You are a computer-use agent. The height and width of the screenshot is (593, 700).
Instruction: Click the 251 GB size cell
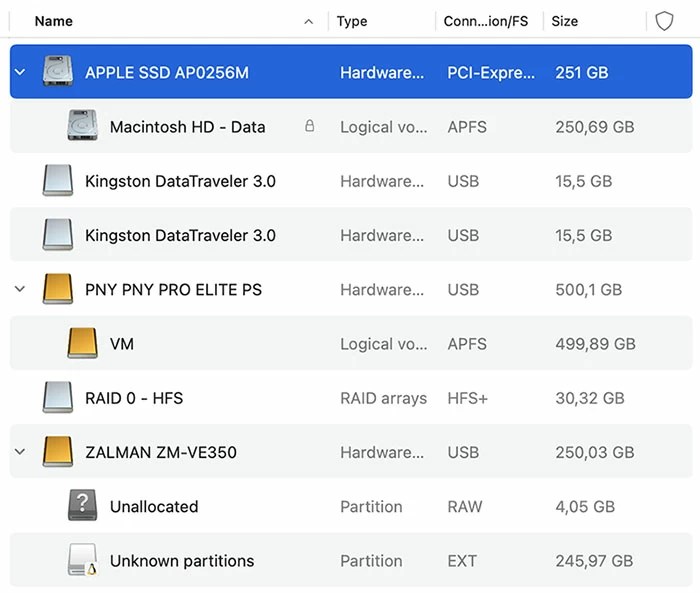582,72
